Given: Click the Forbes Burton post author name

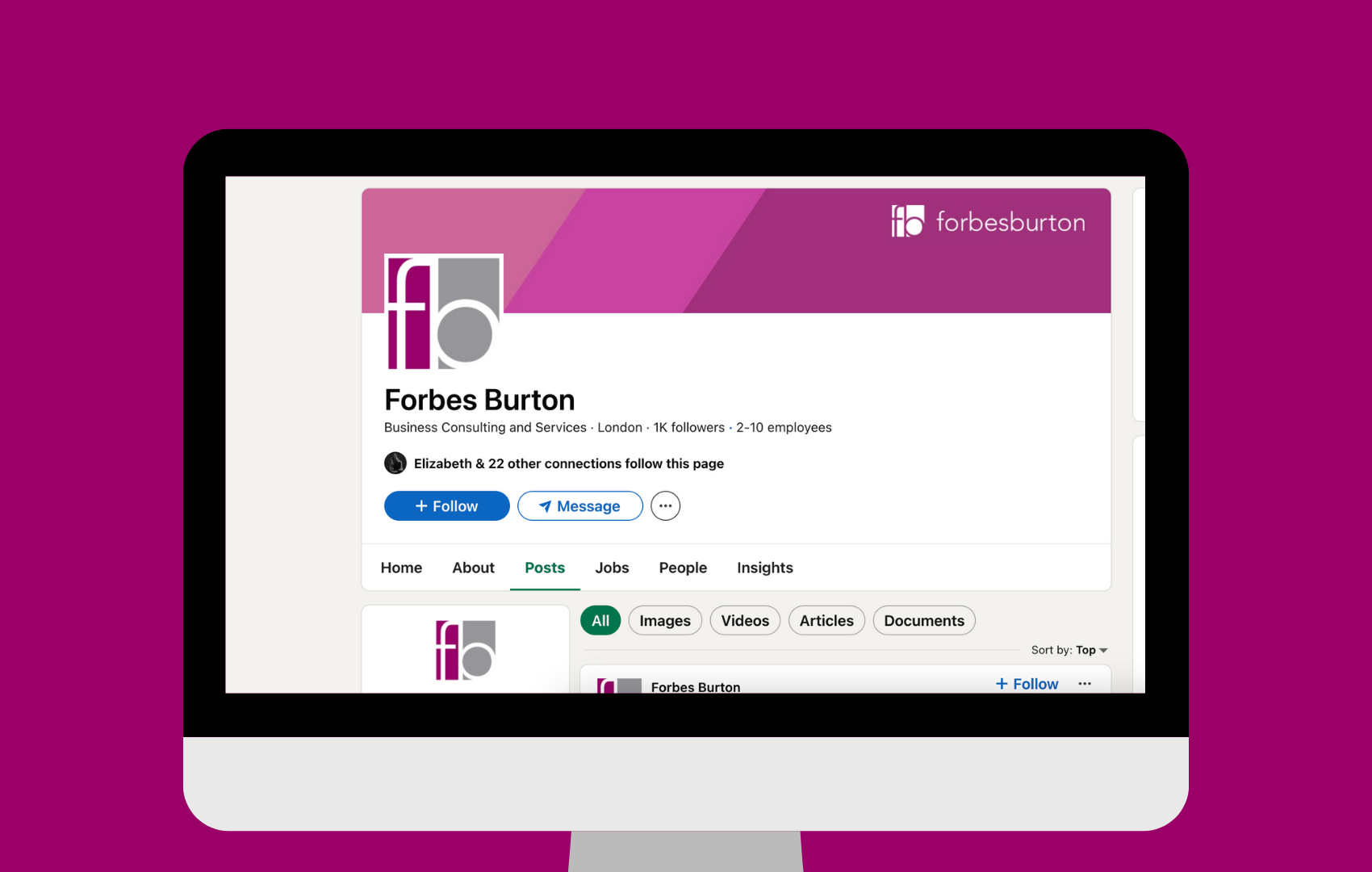Looking at the screenshot, I should point(696,686).
